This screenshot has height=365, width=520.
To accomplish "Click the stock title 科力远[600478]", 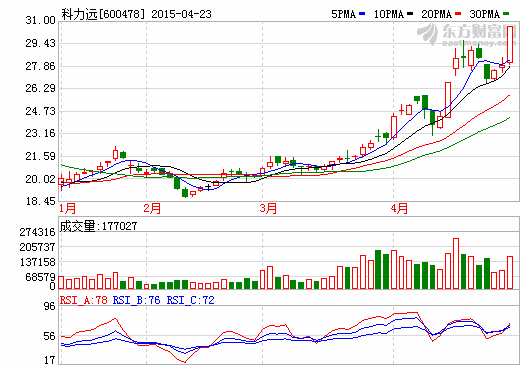I will click(104, 14).
